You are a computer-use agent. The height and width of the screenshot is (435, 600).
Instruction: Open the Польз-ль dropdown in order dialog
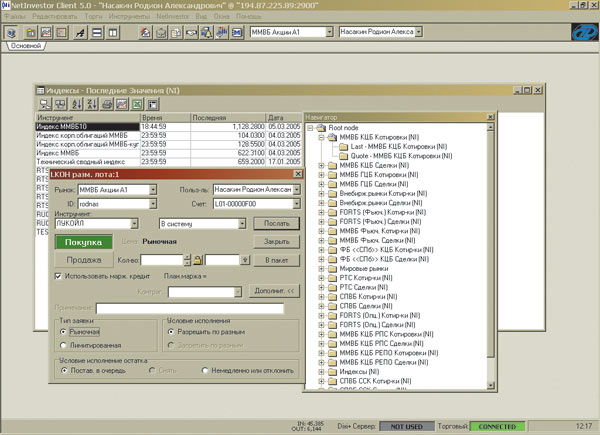tap(297, 190)
